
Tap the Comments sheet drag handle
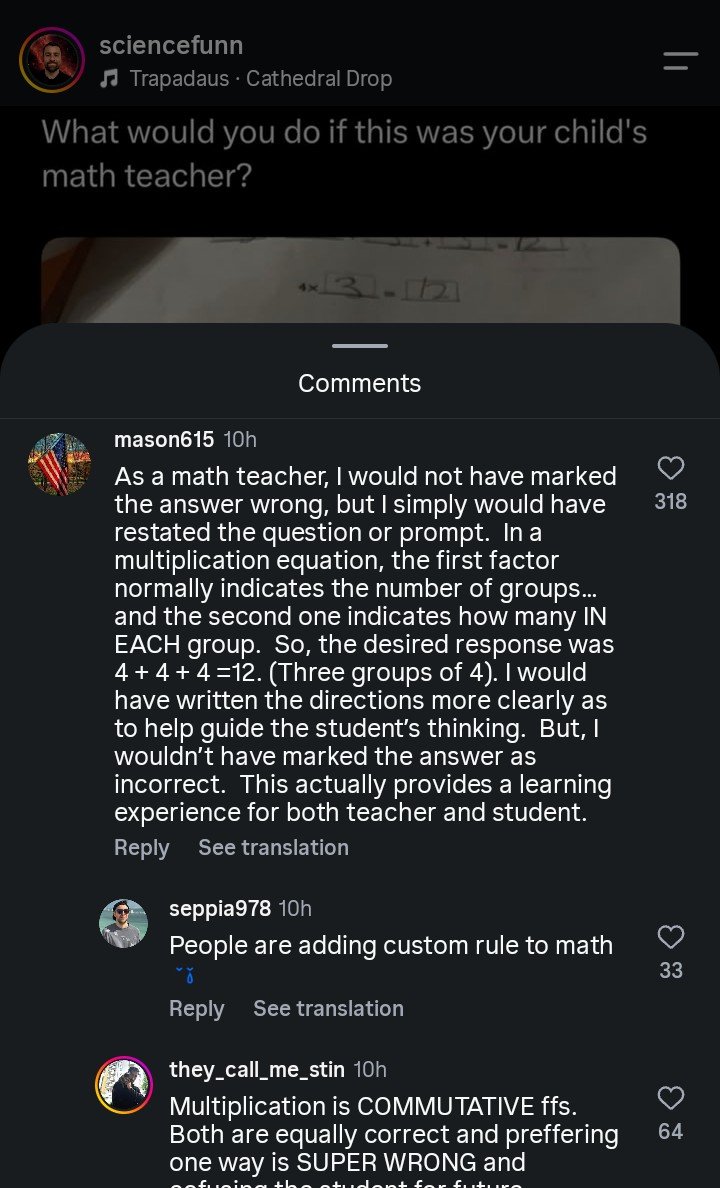(360, 346)
